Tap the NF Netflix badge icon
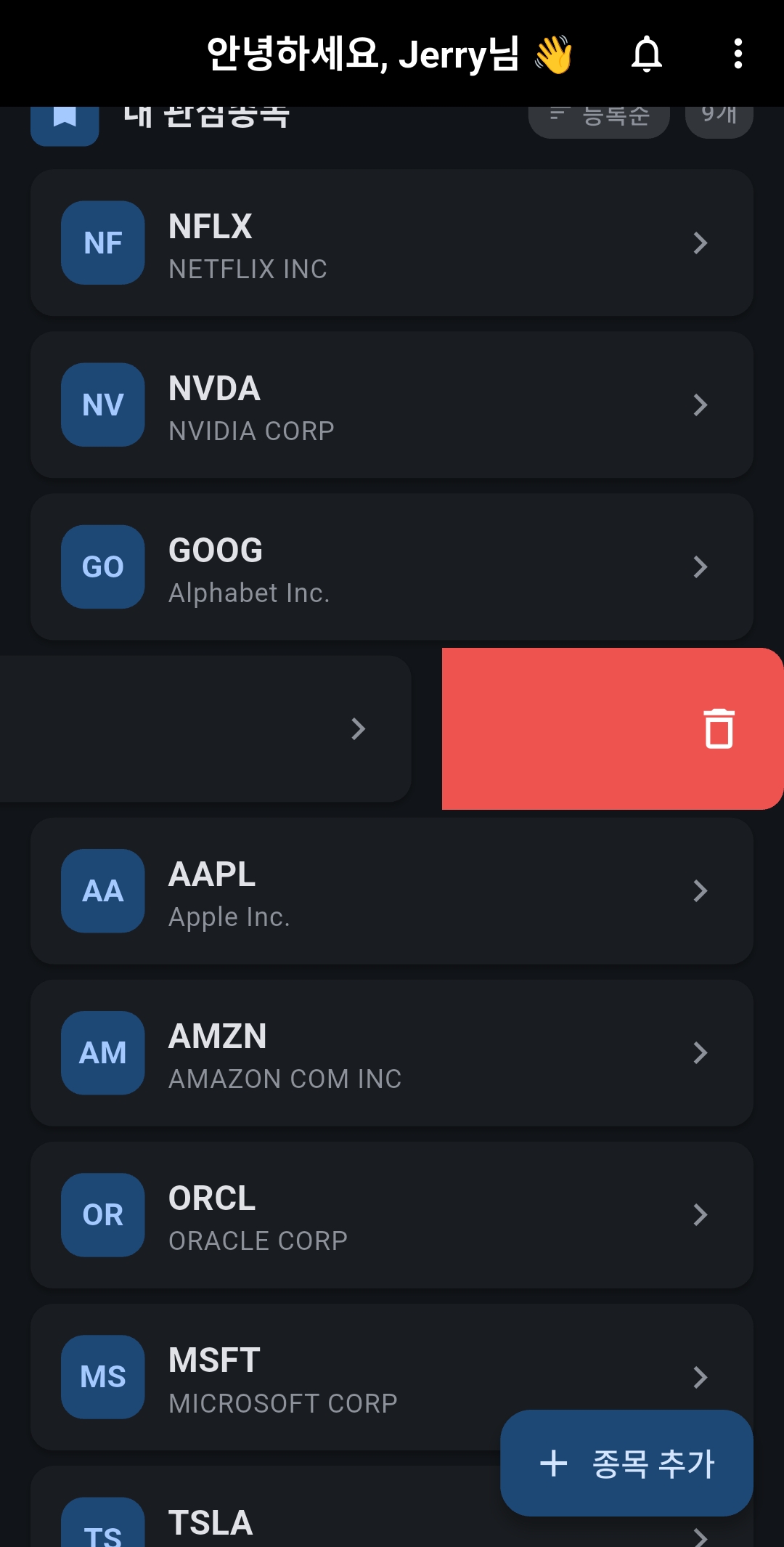 pyautogui.click(x=103, y=243)
